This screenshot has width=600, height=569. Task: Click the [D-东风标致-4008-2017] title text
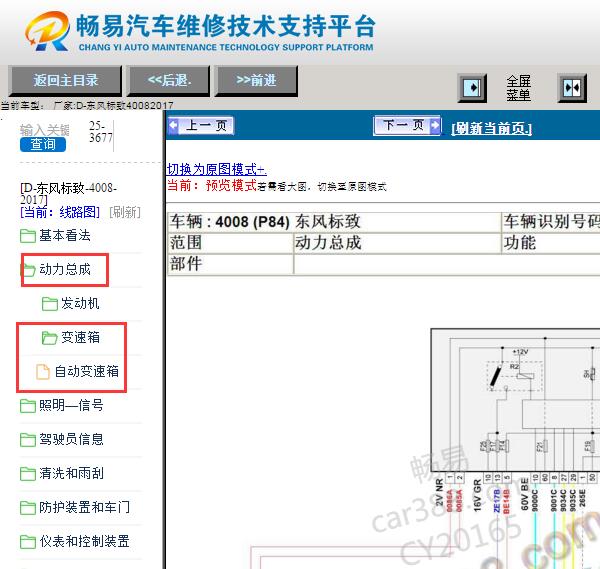click(68, 194)
